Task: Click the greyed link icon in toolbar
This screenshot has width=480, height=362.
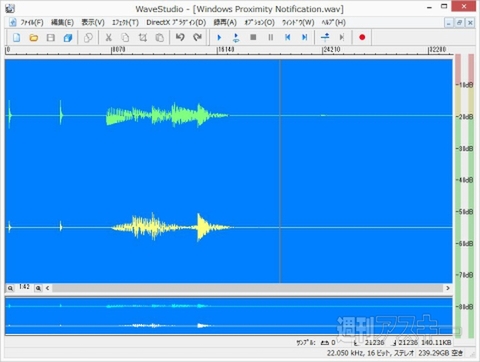Action: tap(88, 37)
